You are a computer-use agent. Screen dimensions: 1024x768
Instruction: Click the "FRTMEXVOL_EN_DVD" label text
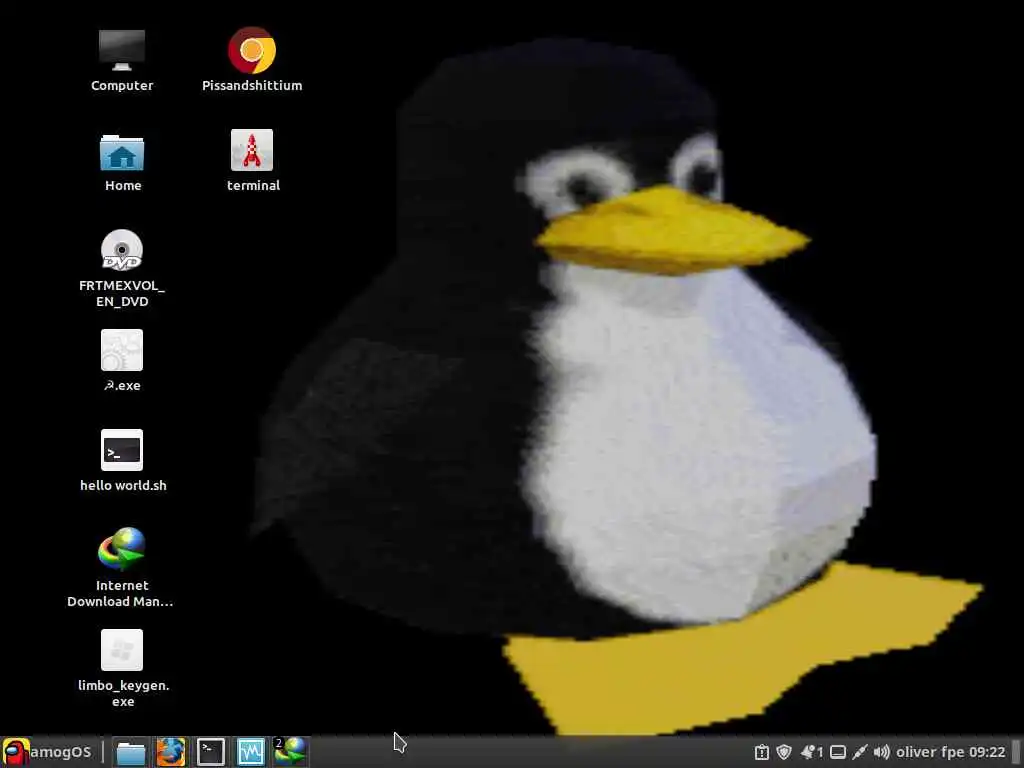(x=122, y=293)
